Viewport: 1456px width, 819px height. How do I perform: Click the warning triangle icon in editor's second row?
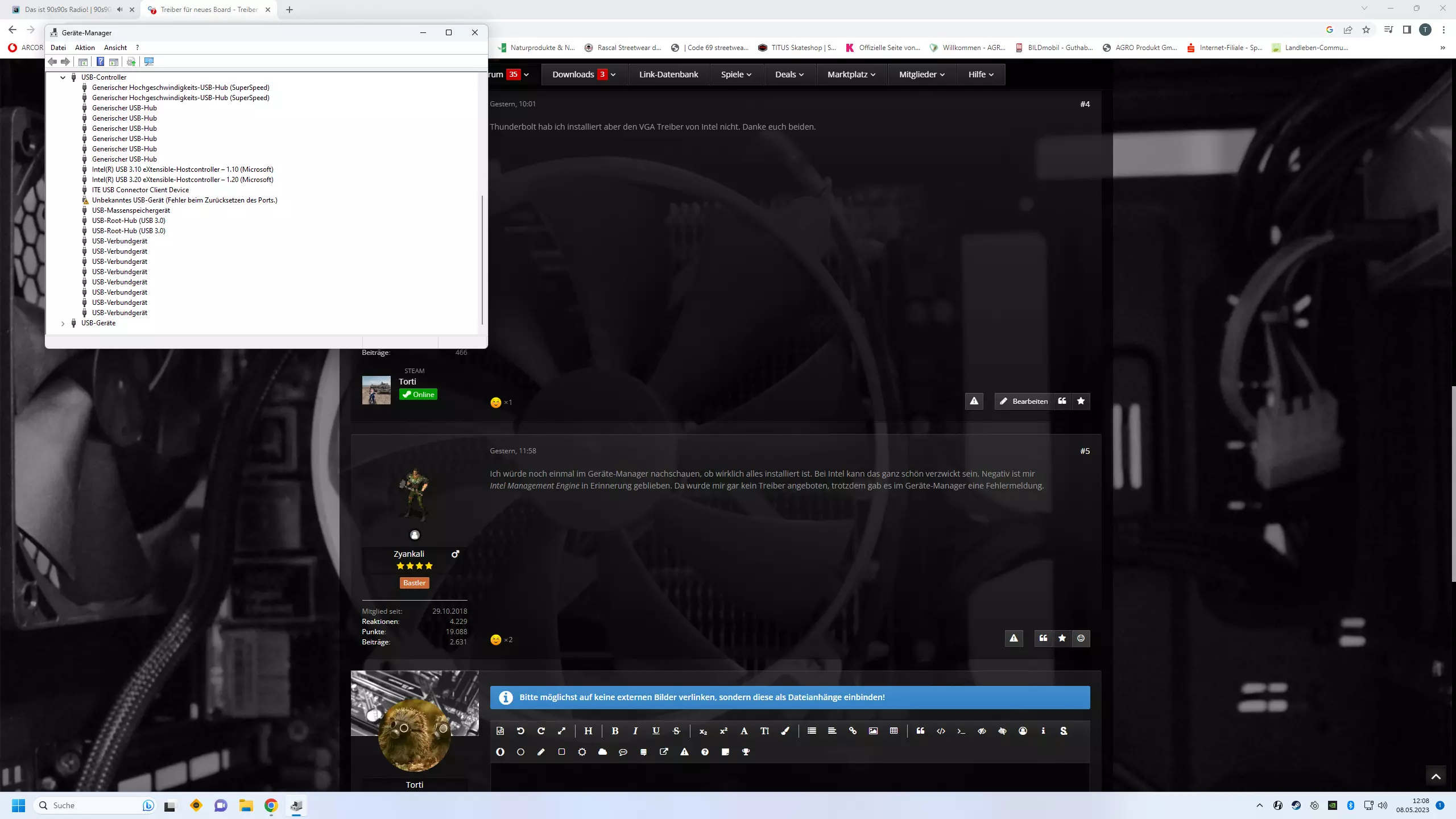[x=684, y=752]
